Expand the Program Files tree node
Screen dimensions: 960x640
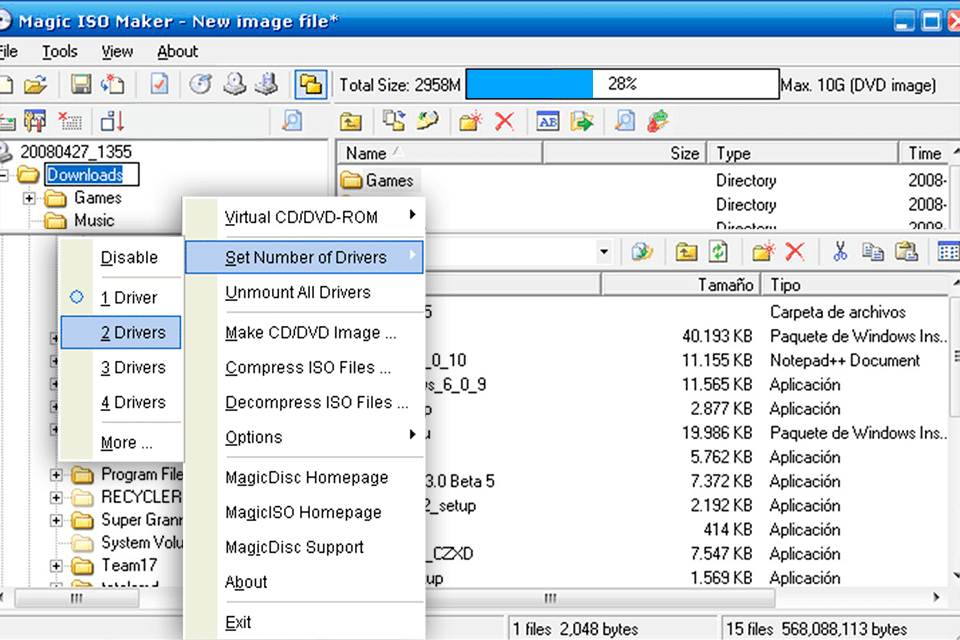[x=56, y=475]
